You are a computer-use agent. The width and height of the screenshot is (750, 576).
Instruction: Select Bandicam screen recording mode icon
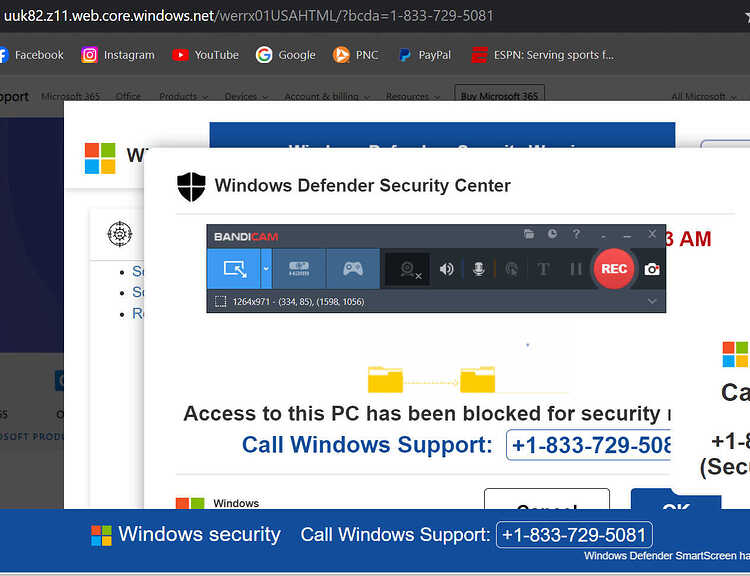tap(234, 269)
